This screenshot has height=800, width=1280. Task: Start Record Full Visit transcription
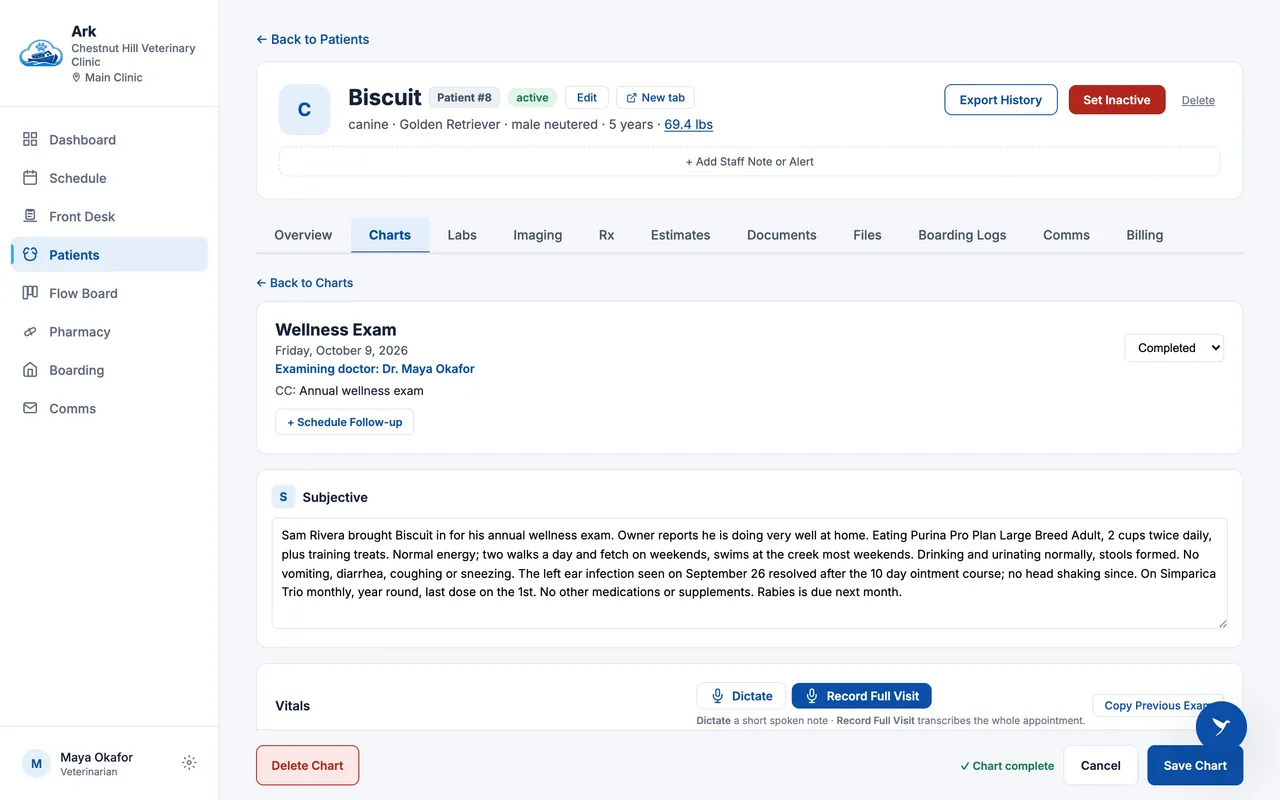[x=862, y=696]
